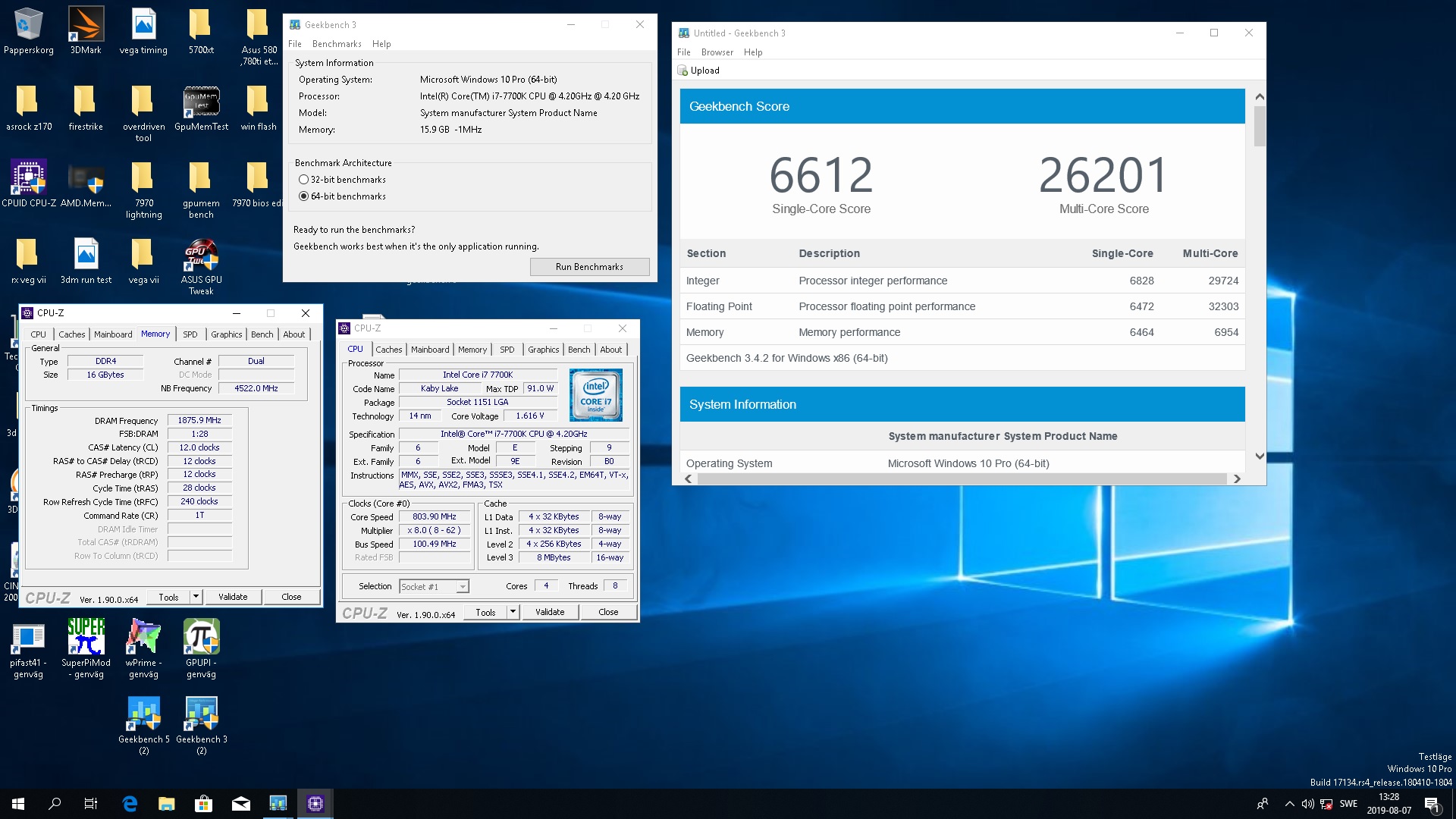Screen dimensions: 1456x819
Task: Open the 3dm run test image file
Action: click(x=86, y=261)
